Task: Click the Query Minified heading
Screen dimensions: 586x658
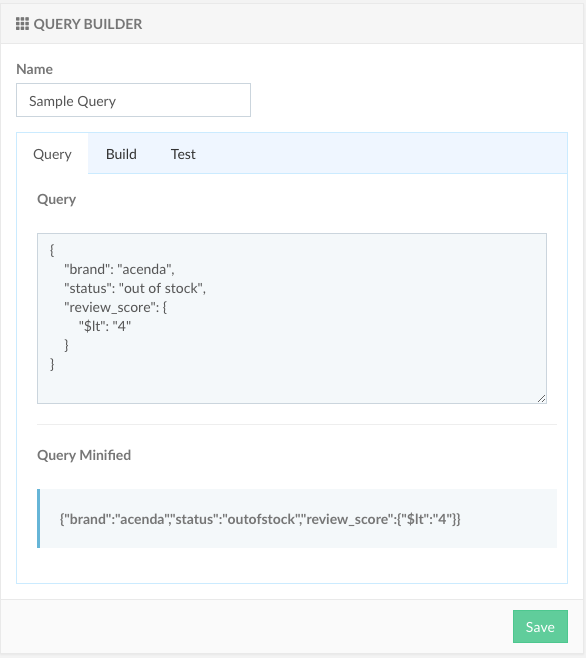Action: 84,455
